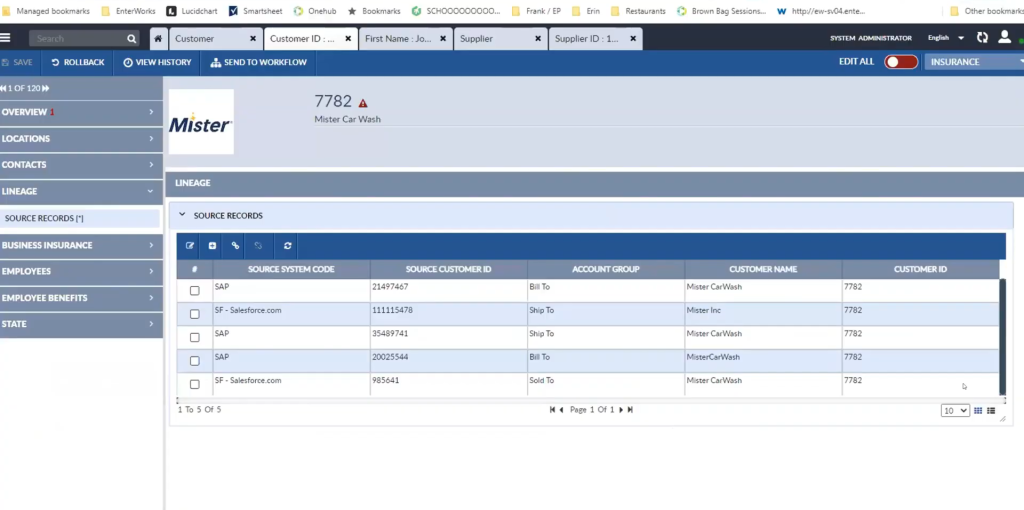The image size is (1024, 510).
Task: Click the Mister logo thumbnail
Action: point(201,121)
